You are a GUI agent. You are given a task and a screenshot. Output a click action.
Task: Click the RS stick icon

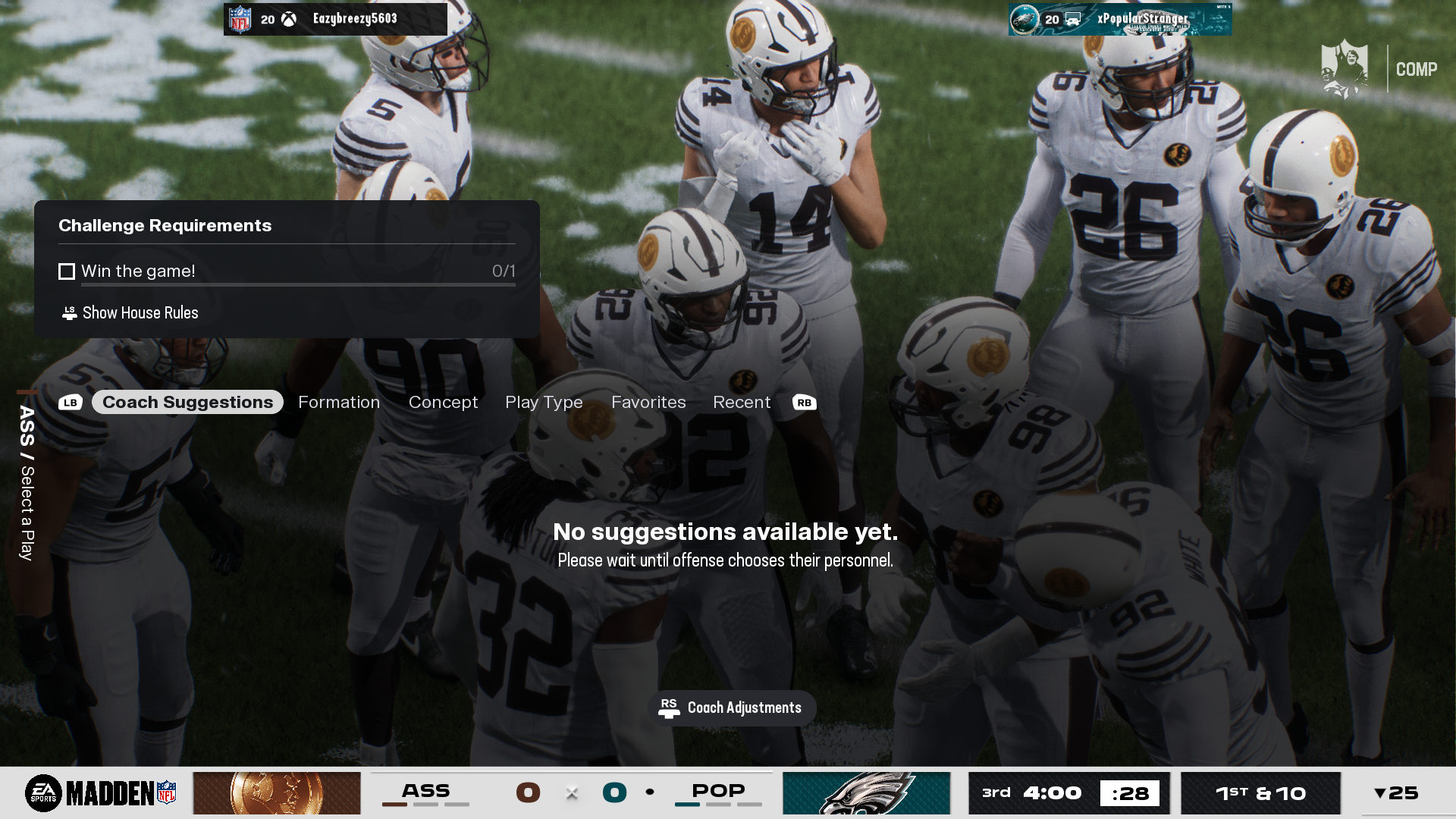(669, 708)
